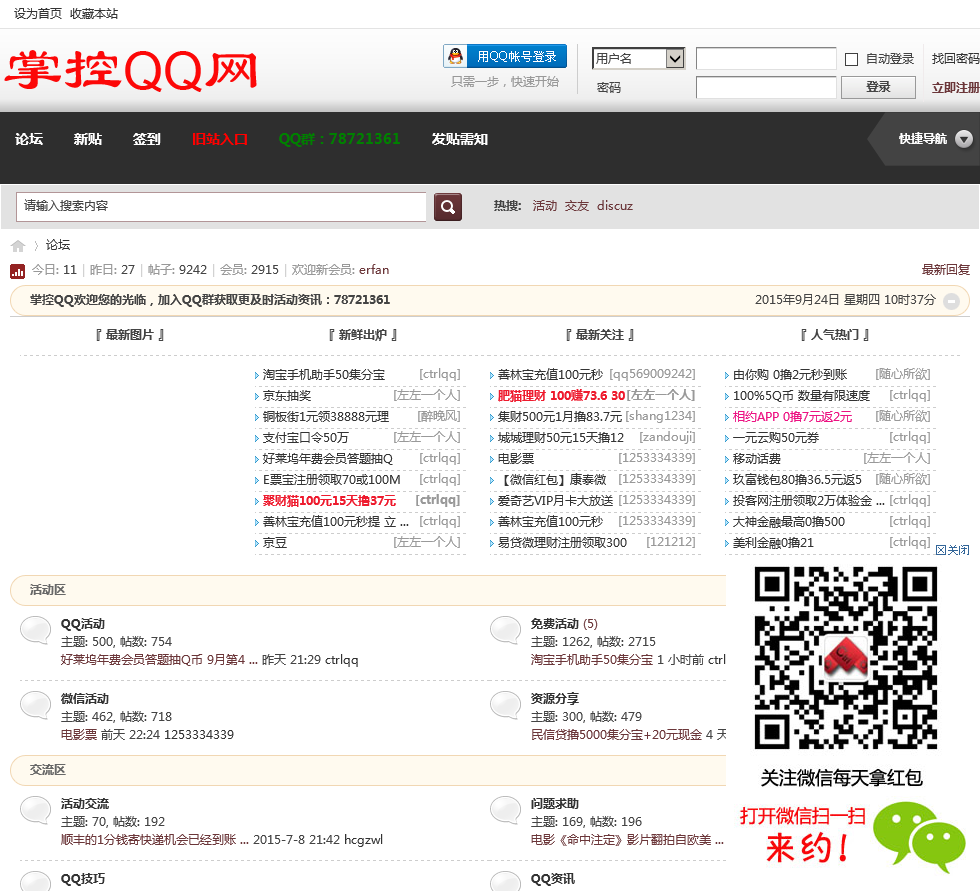
Task: Open the 微信活动 forum title
Action: point(84,699)
